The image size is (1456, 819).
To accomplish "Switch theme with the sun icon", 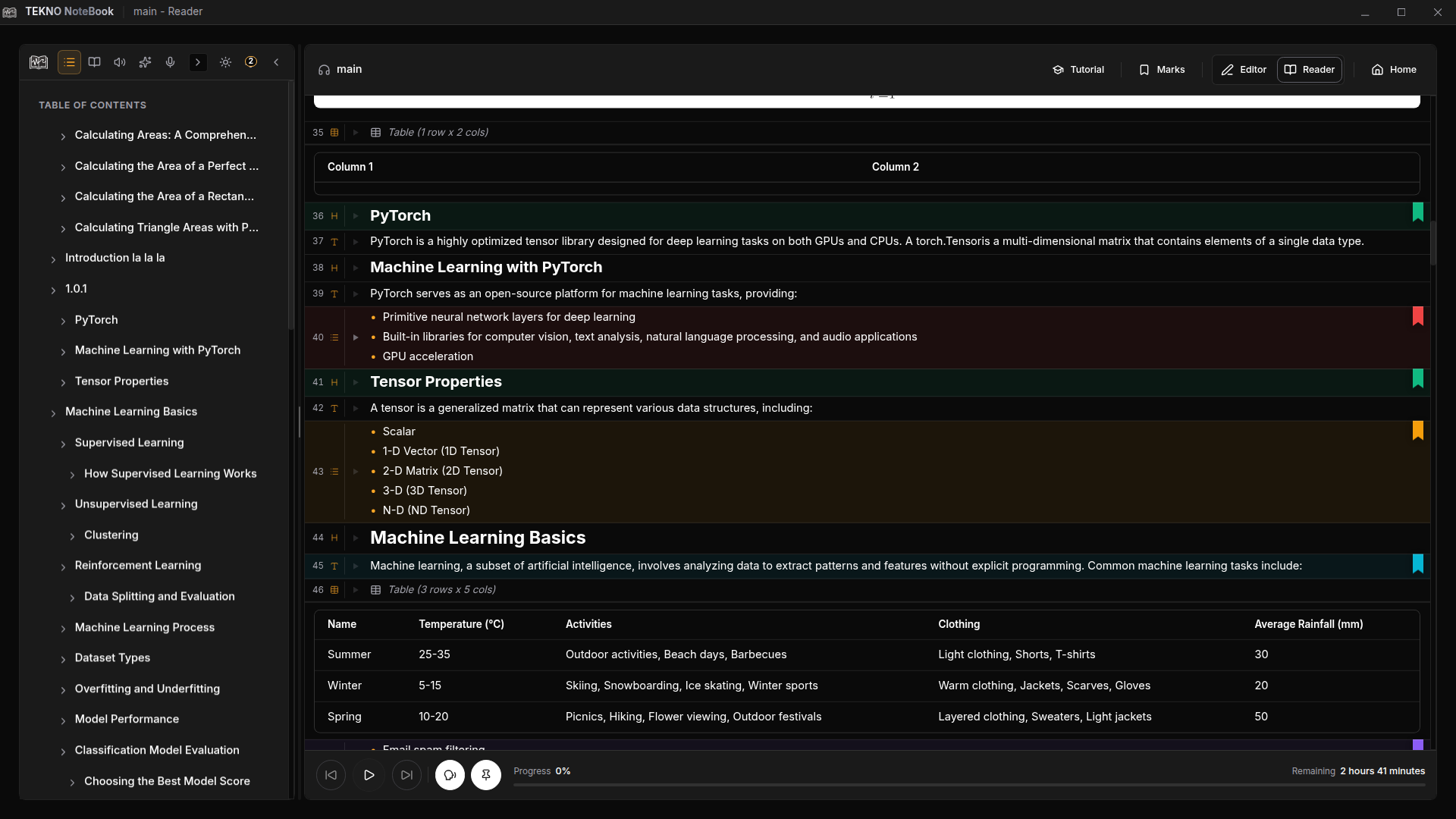I will coord(225,62).
